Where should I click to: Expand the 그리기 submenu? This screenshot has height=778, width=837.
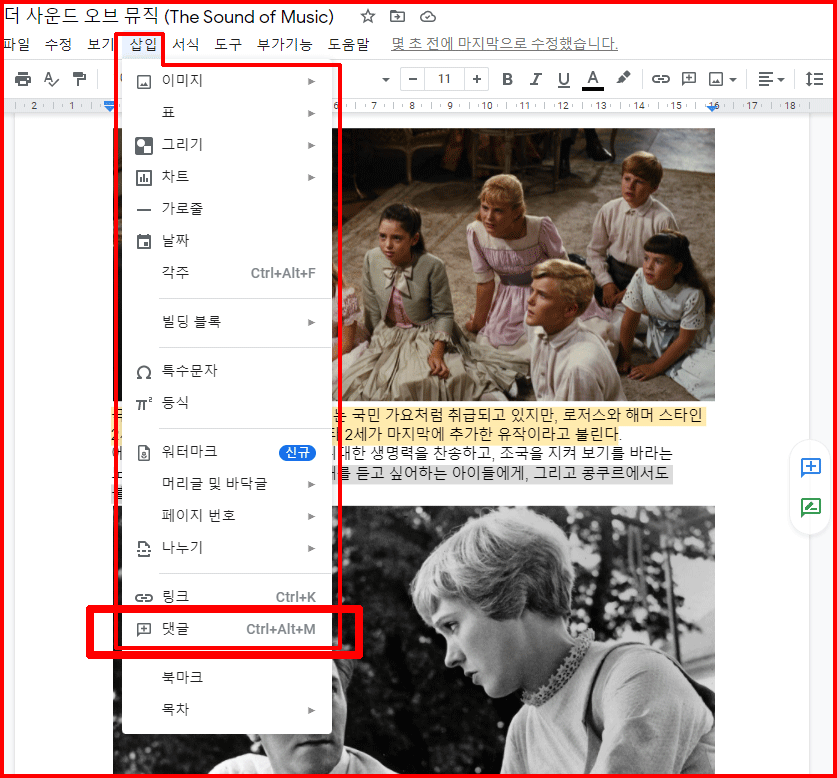click(227, 145)
